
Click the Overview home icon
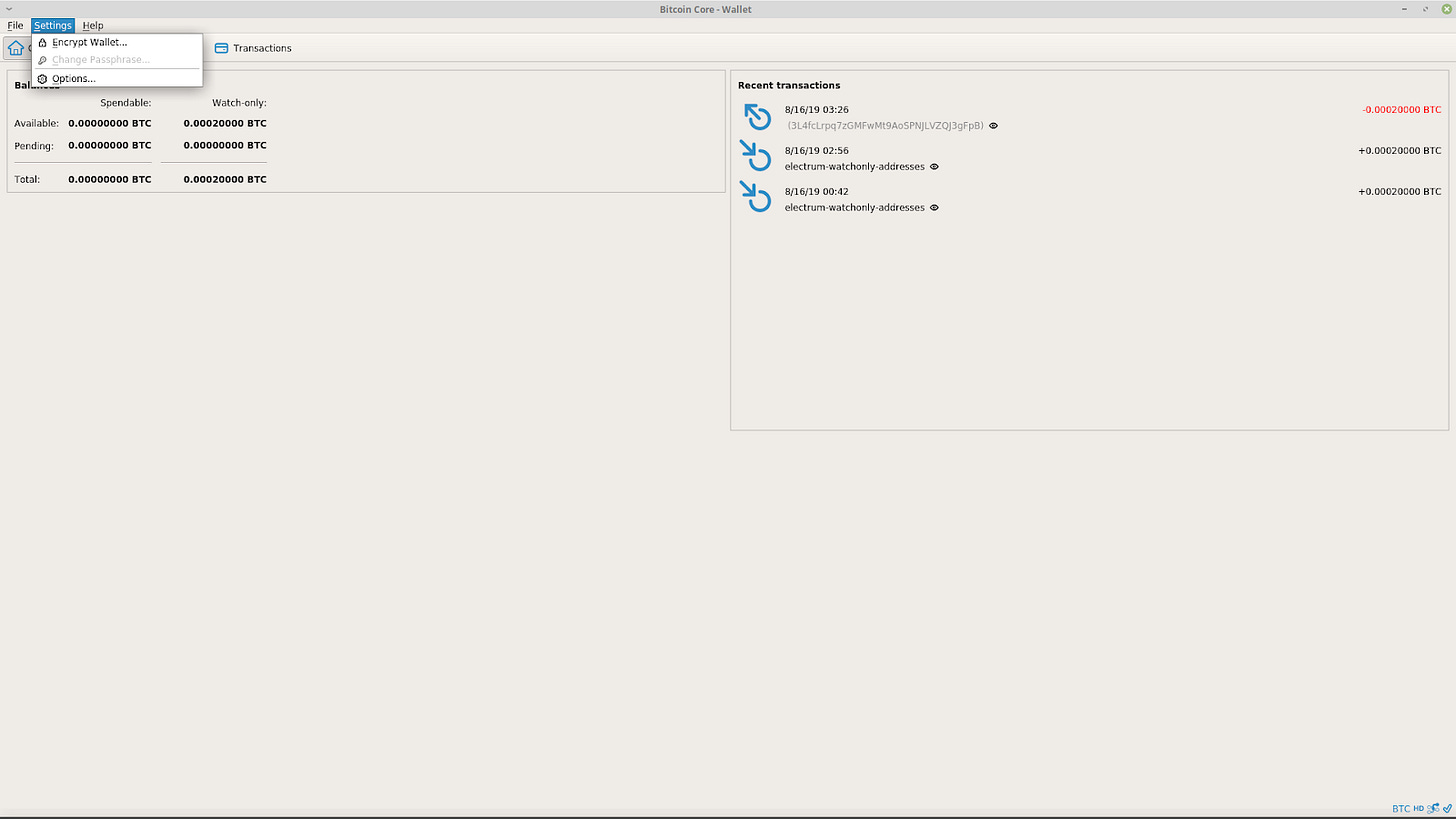tap(16, 48)
